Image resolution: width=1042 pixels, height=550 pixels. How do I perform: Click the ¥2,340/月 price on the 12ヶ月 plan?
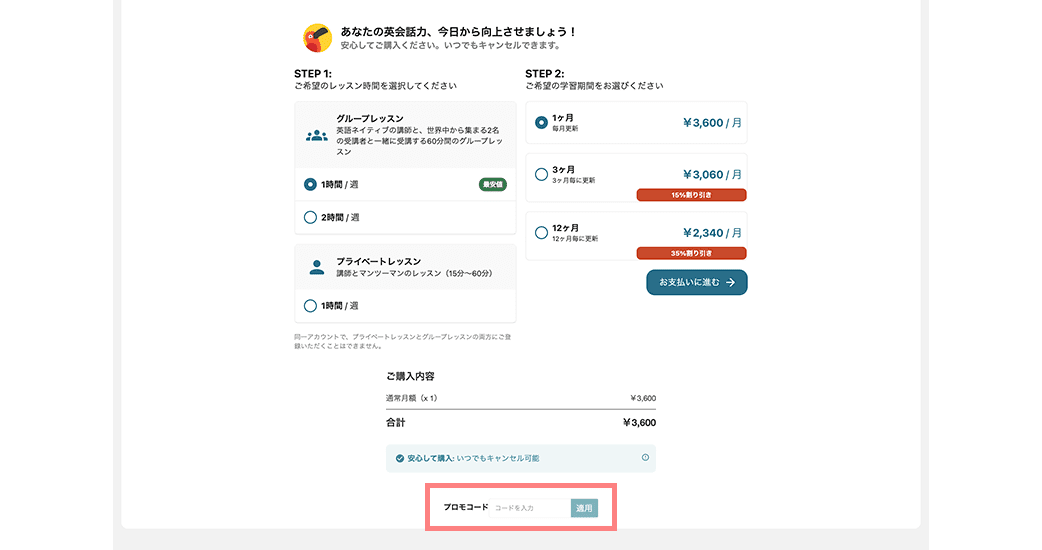712,233
